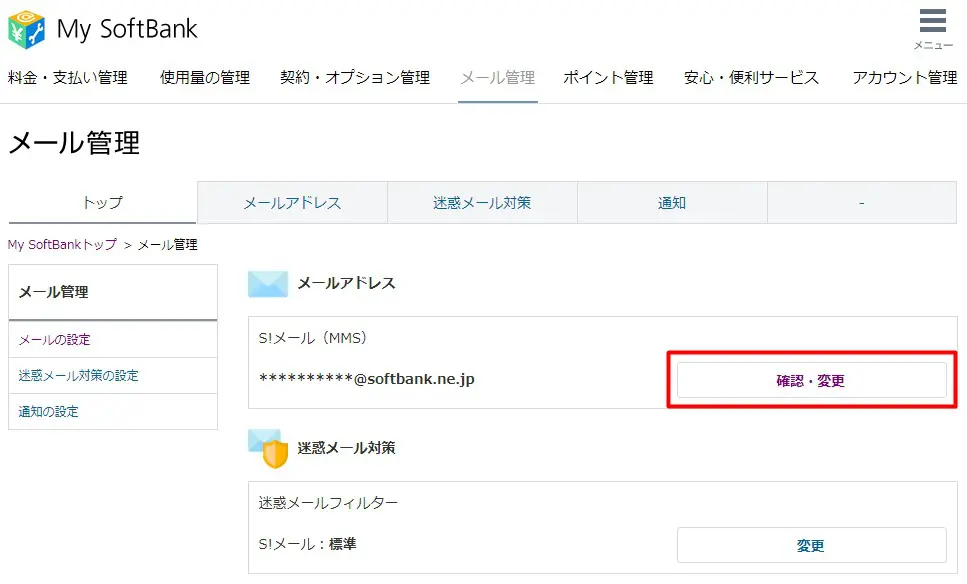Viewport: 967px width, 584px height.
Task: Open ポイント管理 in top navigation
Action: click(608, 78)
